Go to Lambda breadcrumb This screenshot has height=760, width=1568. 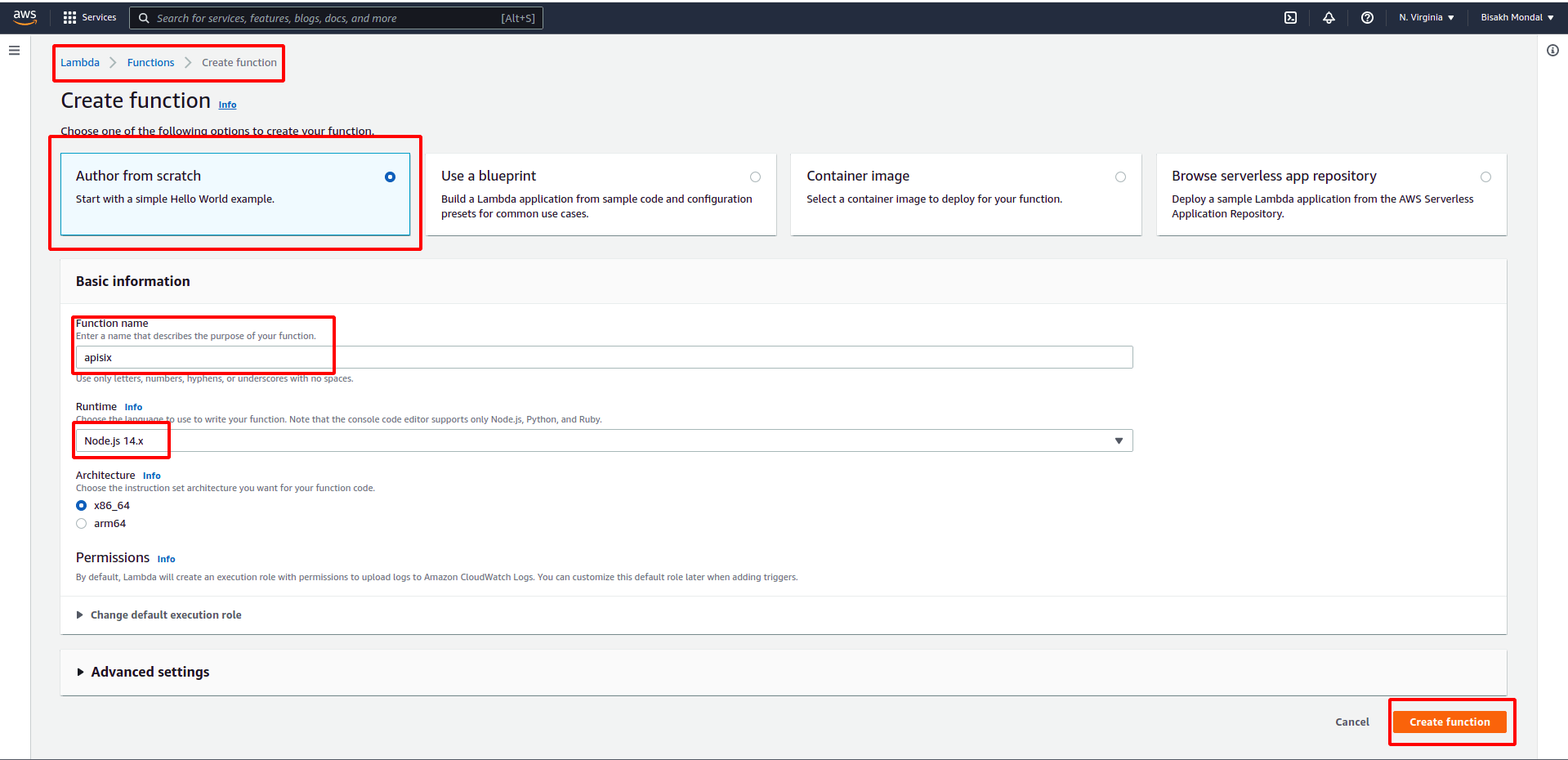point(80,63)
